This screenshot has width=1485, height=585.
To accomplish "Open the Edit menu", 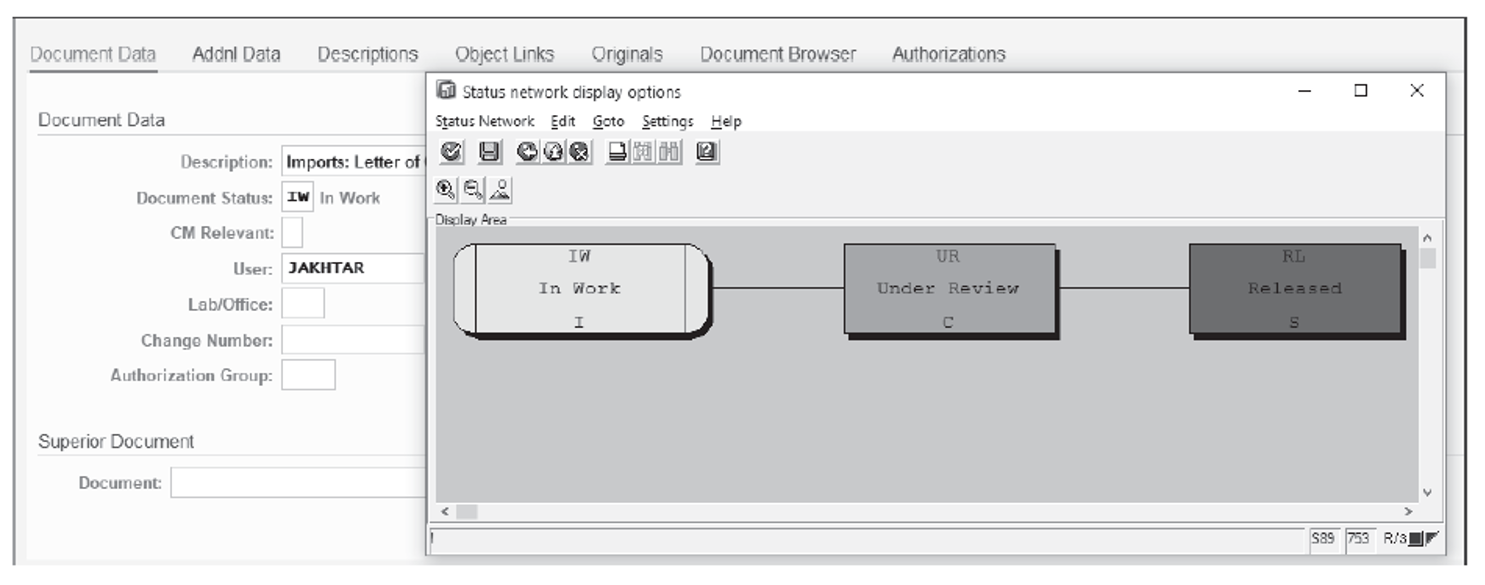I will [x=563, y=121].
